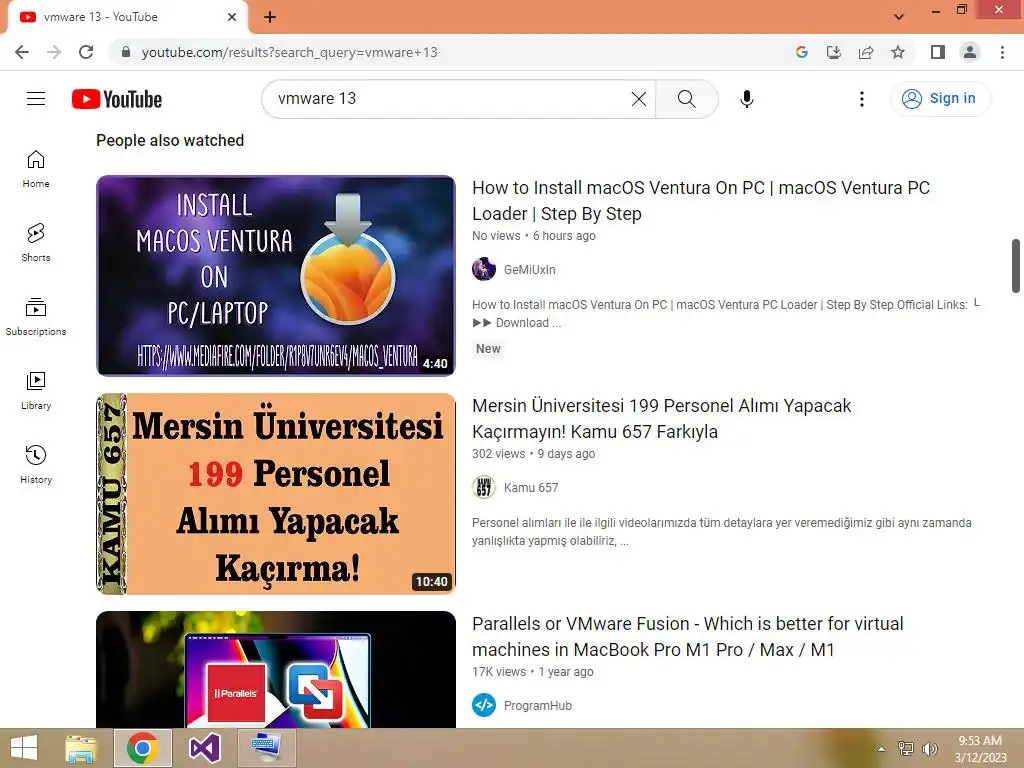Viewport: 1024px width, 768px height.
Task: Share this page icon in address bar
Action: tap(866, 52)
